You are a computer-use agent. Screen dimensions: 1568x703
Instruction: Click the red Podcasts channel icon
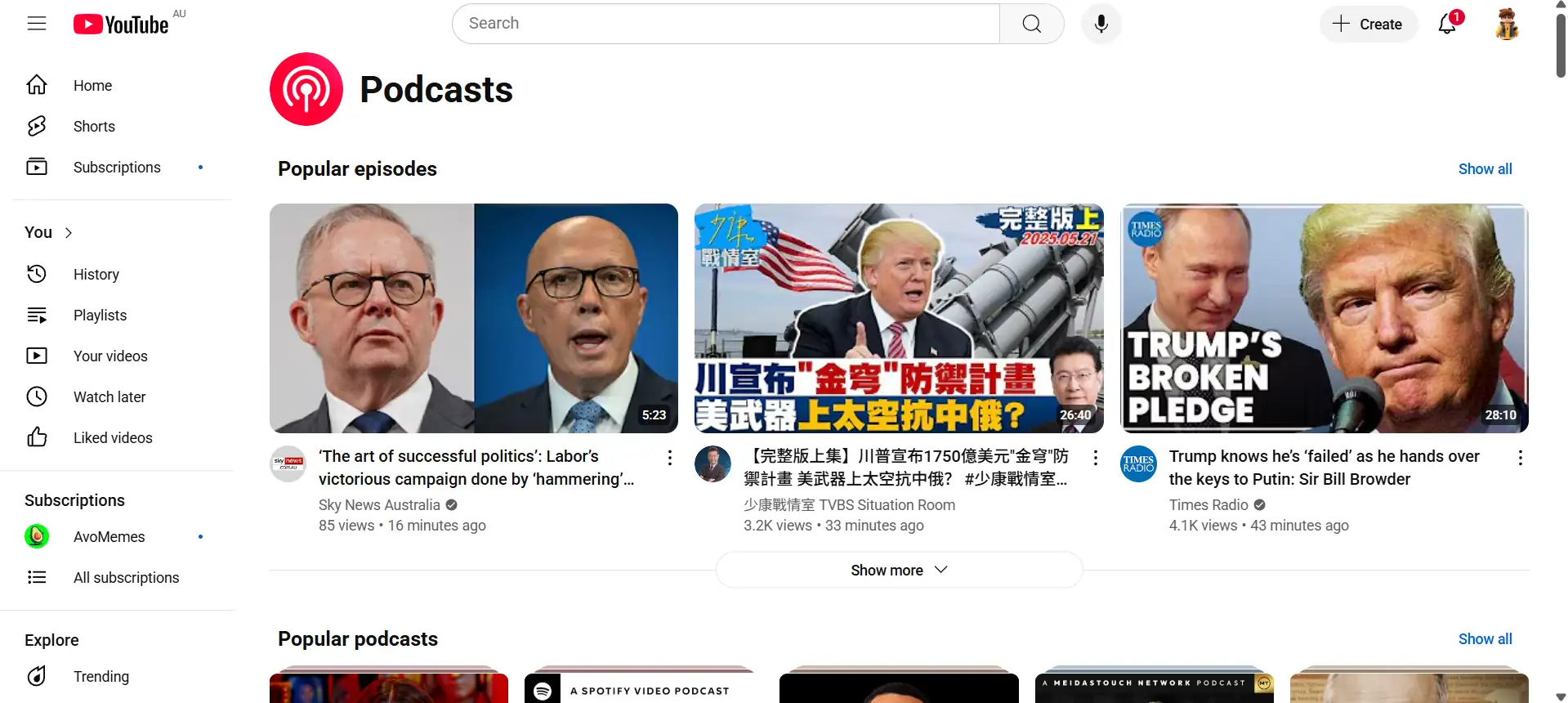point(306,89)
